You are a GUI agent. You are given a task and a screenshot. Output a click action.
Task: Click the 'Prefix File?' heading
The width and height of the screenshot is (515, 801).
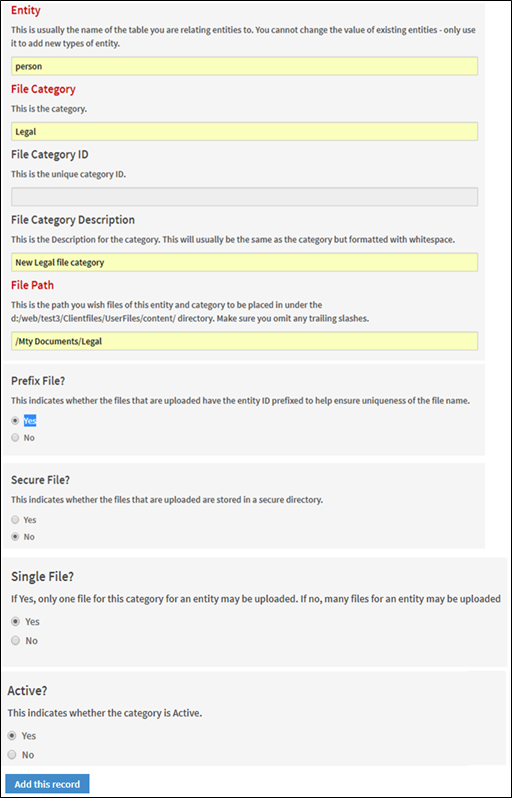(x=36, y=381)
